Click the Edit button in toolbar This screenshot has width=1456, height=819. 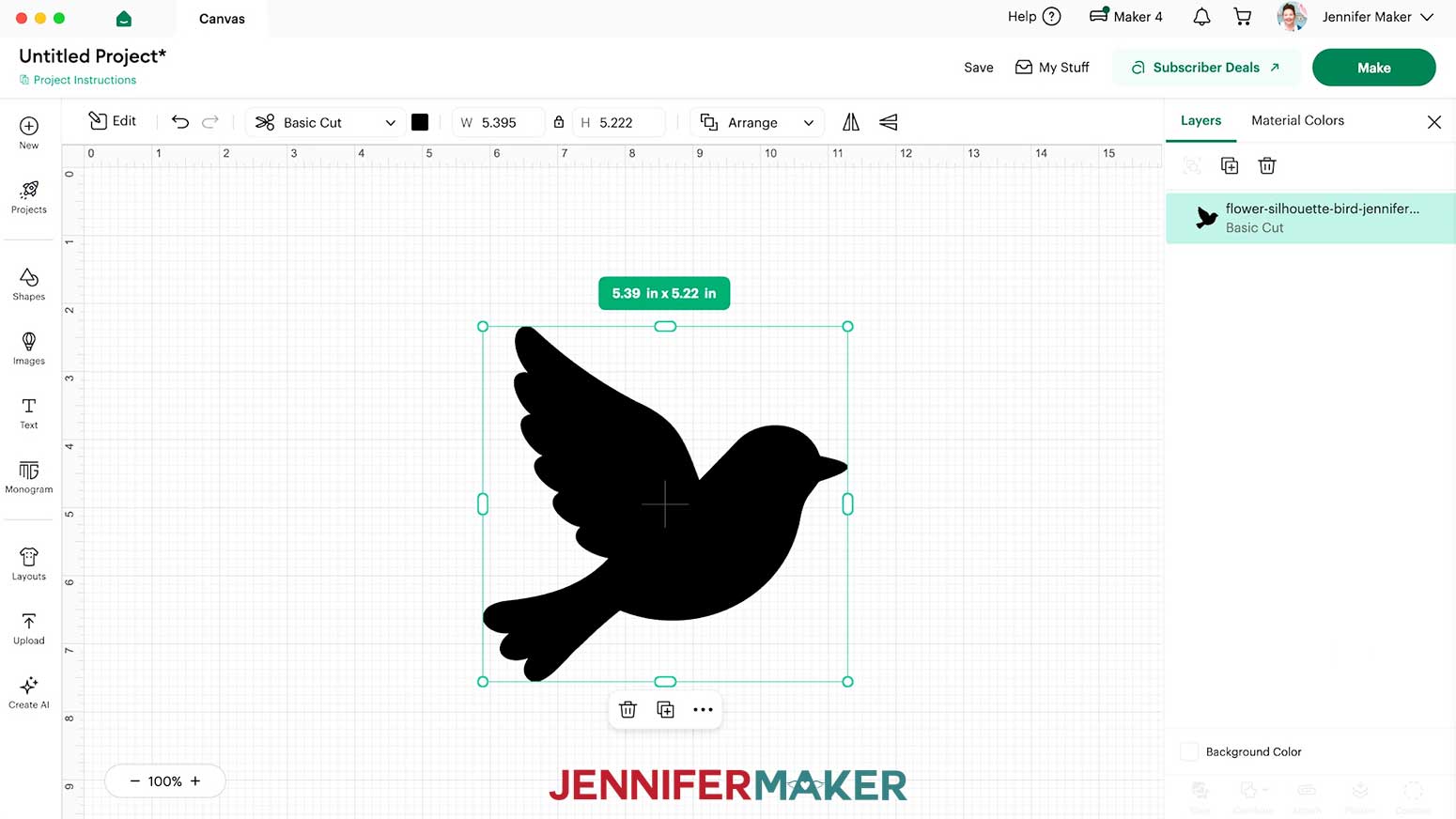click(113, 121)
